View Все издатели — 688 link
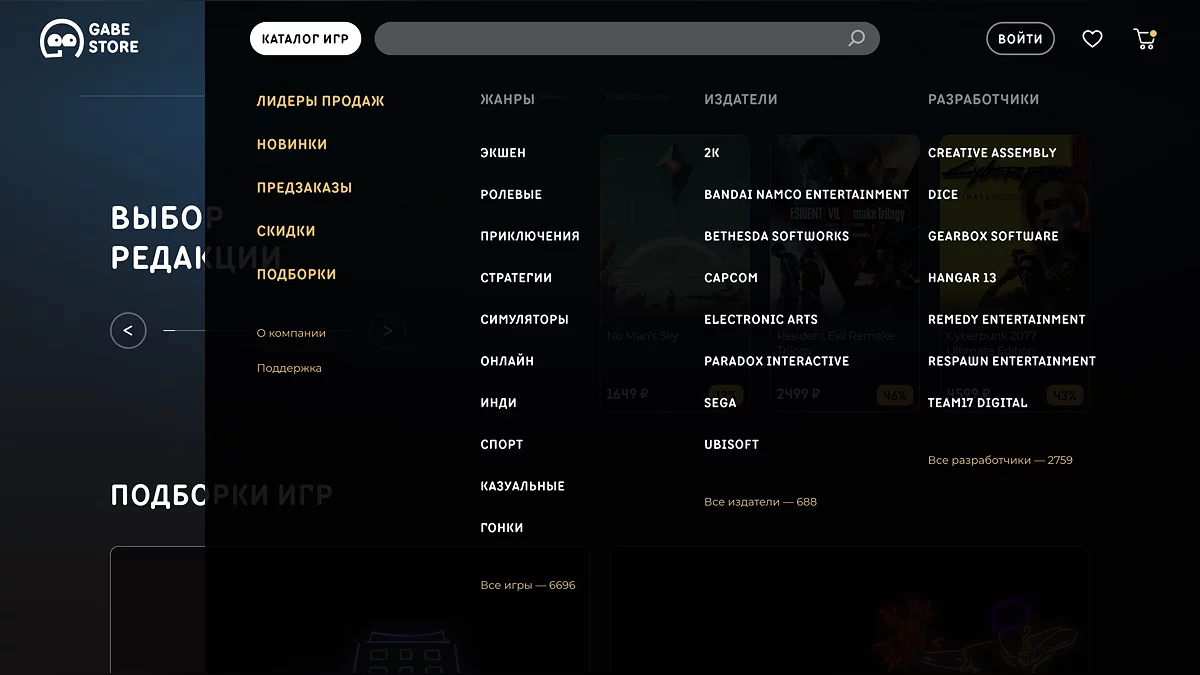This screenshot has width=1200, height=675. tap(760, 502)
